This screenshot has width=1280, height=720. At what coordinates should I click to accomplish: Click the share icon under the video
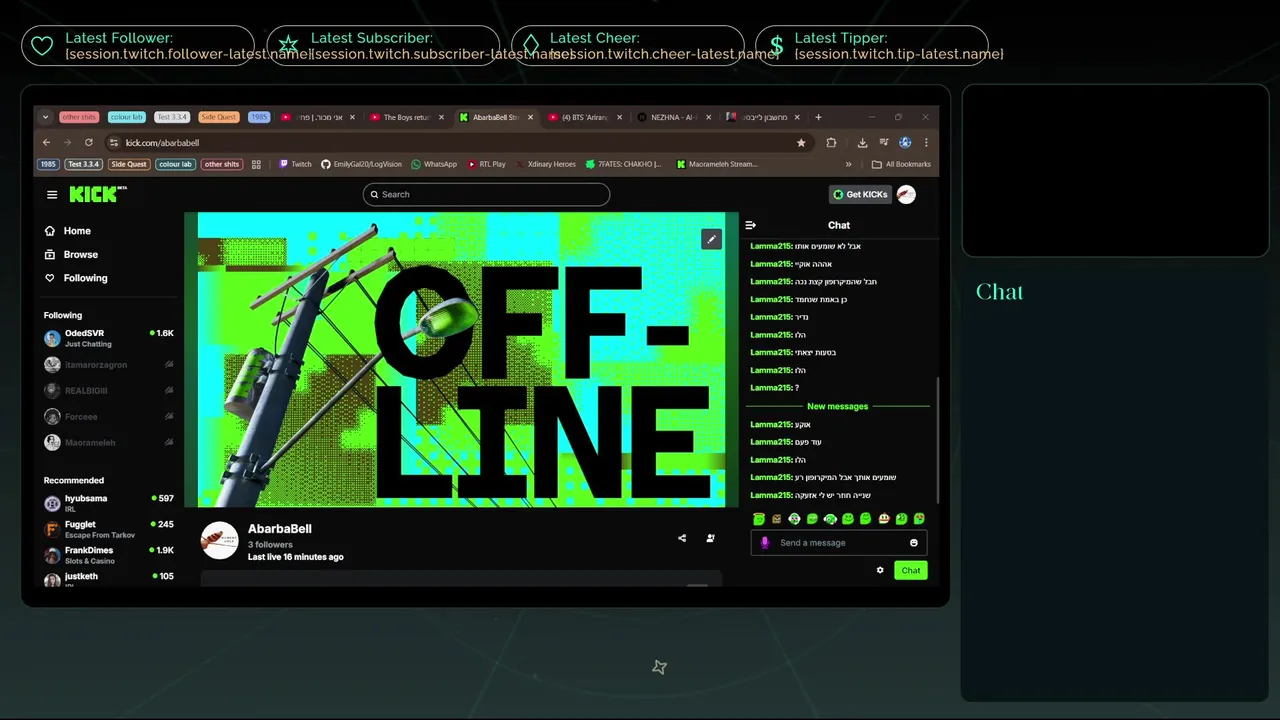click(682, 538)
